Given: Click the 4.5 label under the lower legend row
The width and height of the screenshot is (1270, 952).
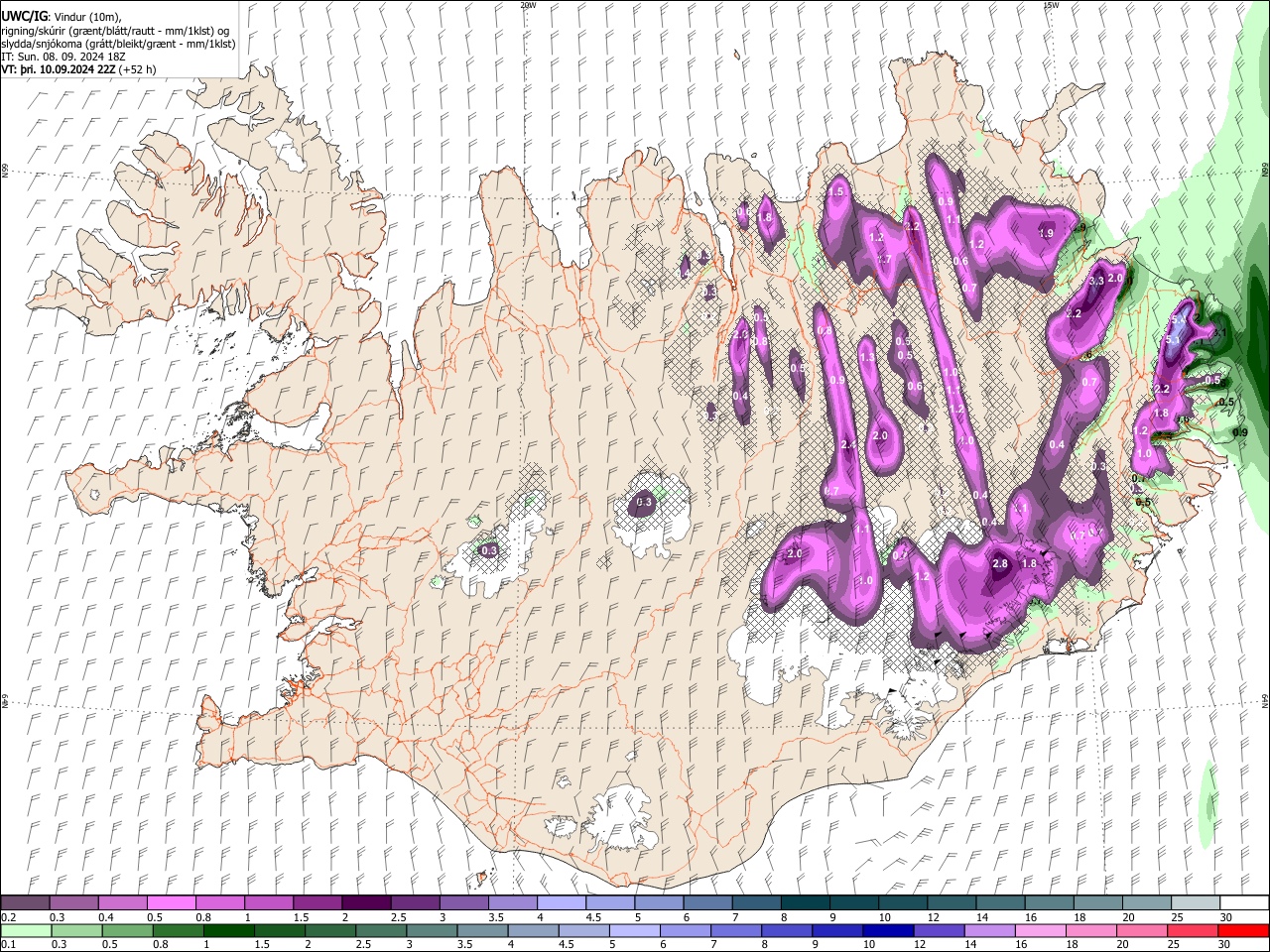Looking at the screenshot, I should tap(566, 944).
